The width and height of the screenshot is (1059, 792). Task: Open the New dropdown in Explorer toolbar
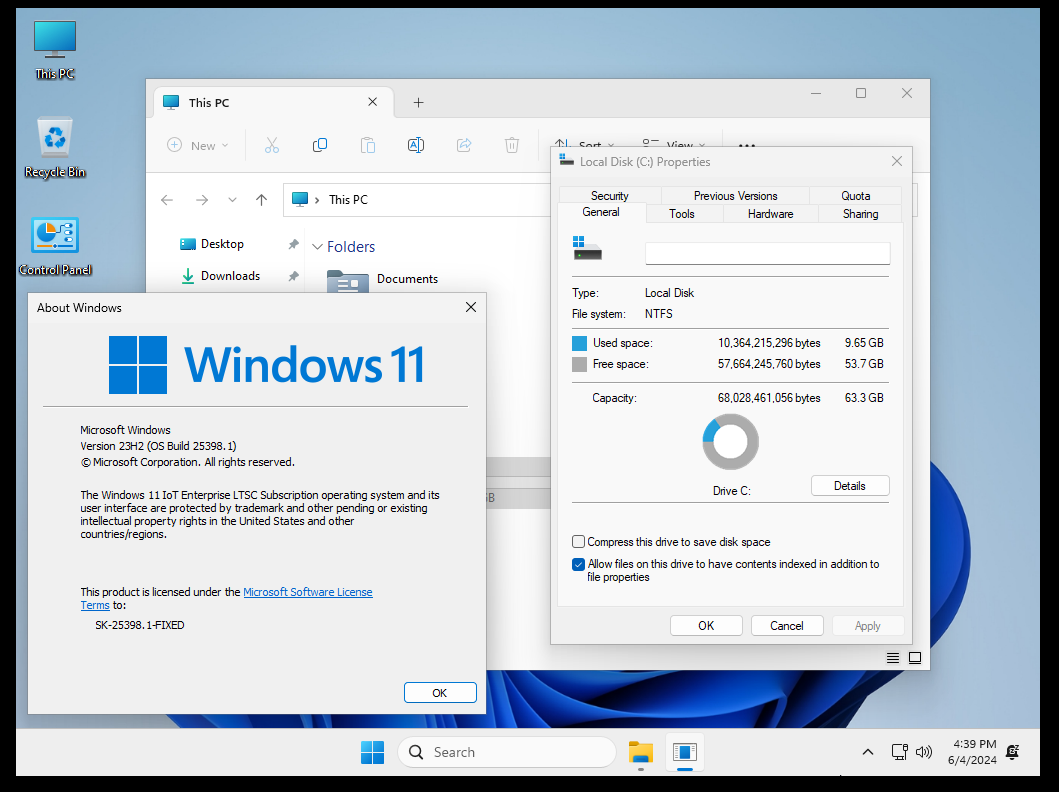click(x=198, y=145)
